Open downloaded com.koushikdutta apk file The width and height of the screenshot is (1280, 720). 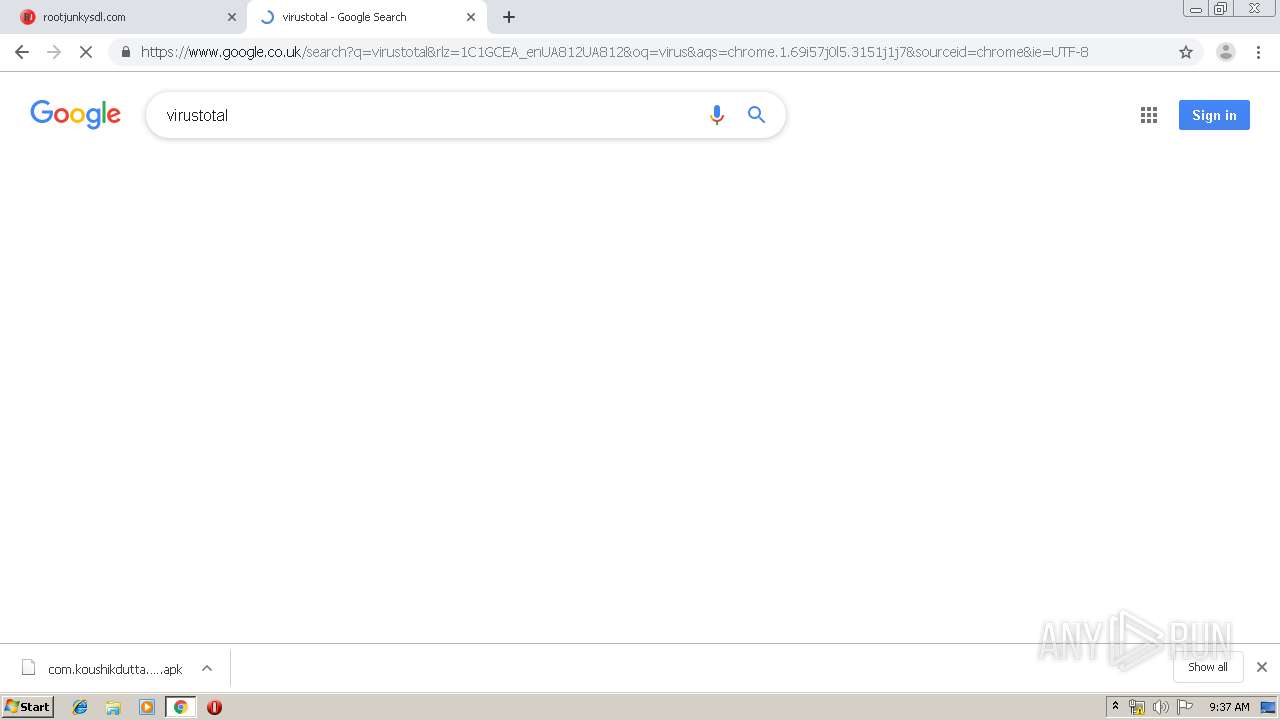click(x=103, y=669)
